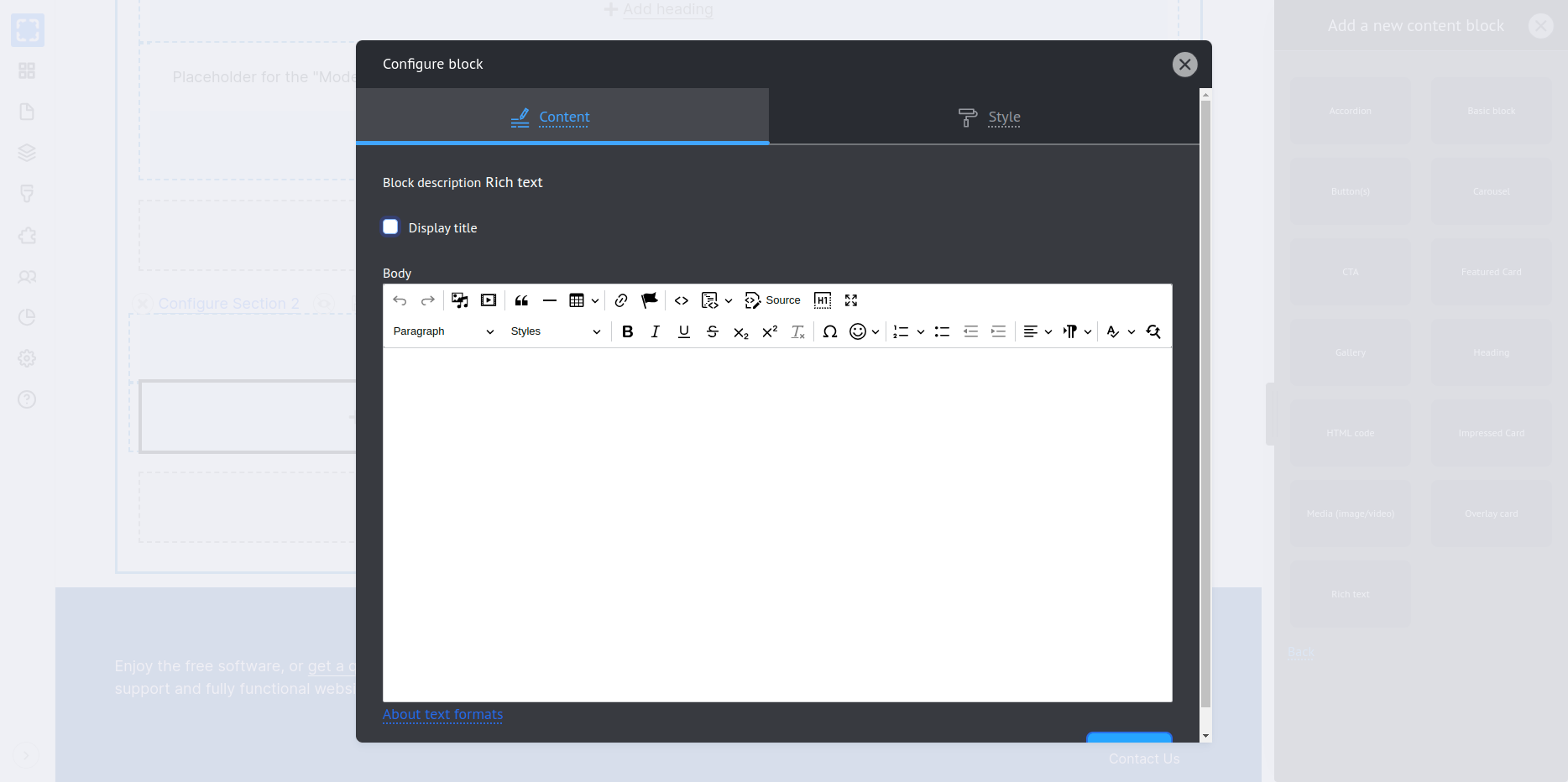Image resolution: width=1568 pixels, height=782 pixels.
Task: Insert a block quote
Action: pos(521,300)
